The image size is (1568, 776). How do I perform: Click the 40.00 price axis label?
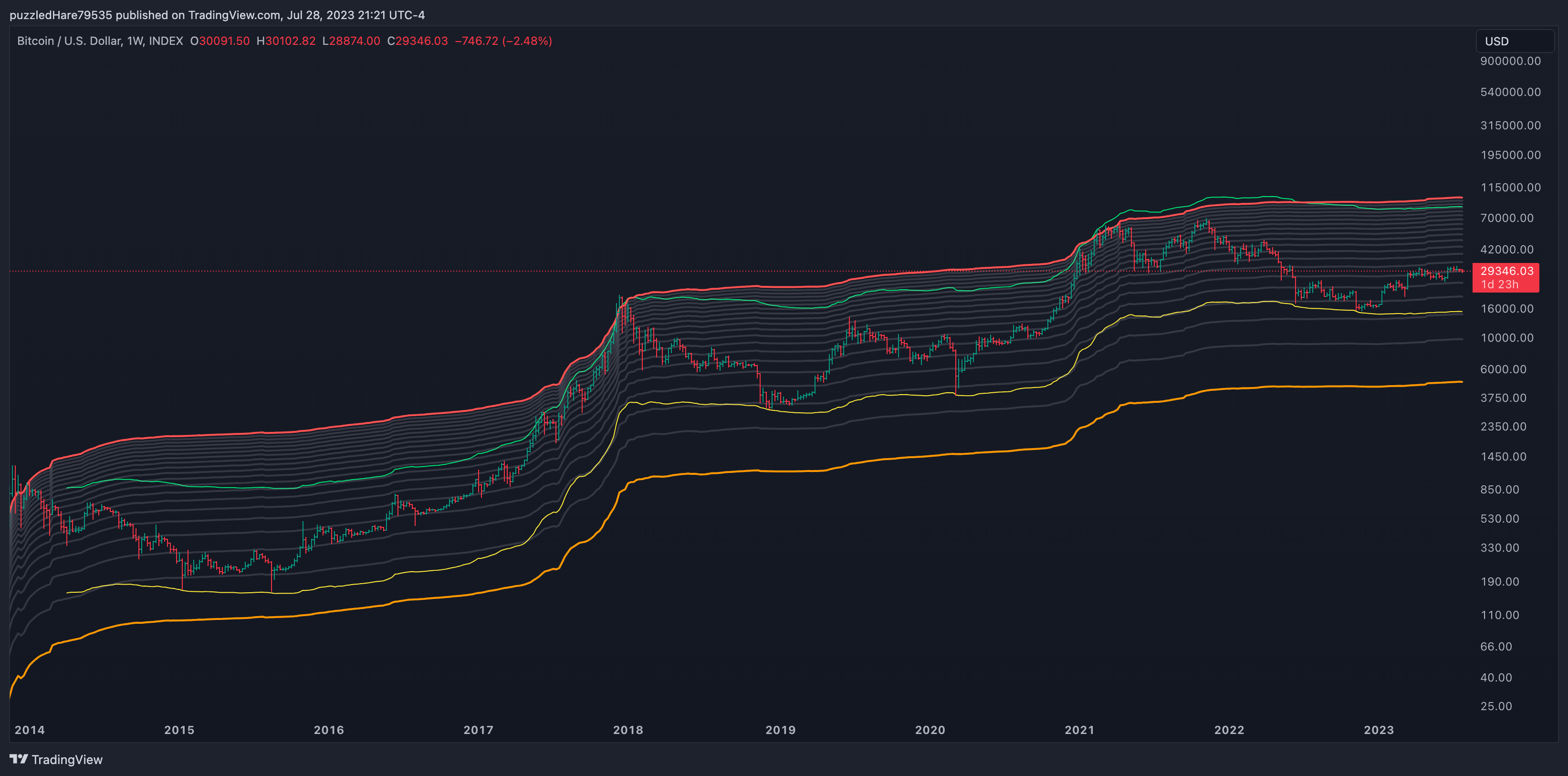(1496, 677)
